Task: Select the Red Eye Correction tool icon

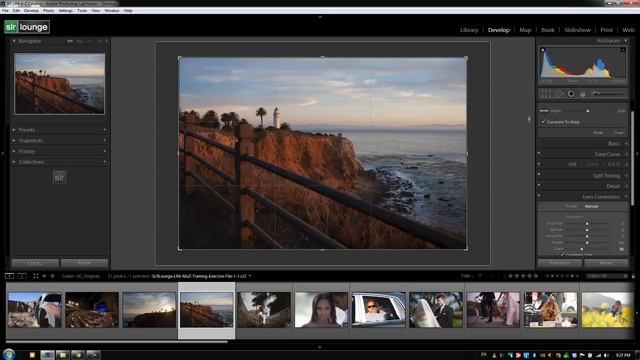Action: click(571, 94)
